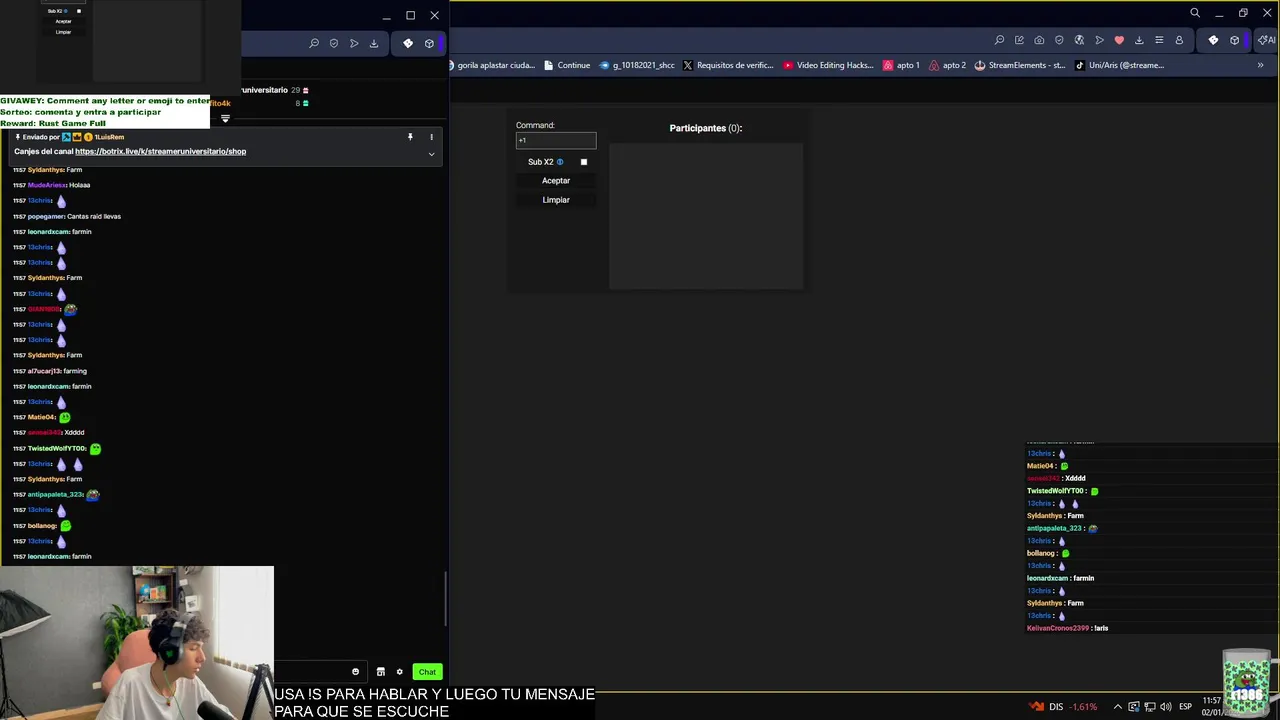
Task: Click username 'al7ucarj13' in chat
Action: click(x=44, y=371)
